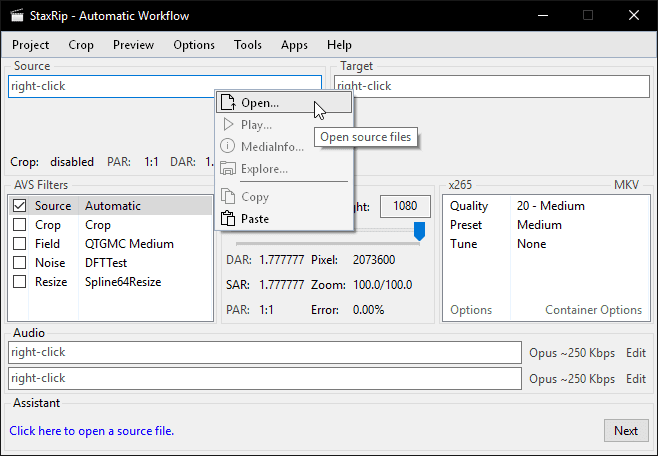Click the first Audio track input field
Screen dimensions: 658x456
265,352
